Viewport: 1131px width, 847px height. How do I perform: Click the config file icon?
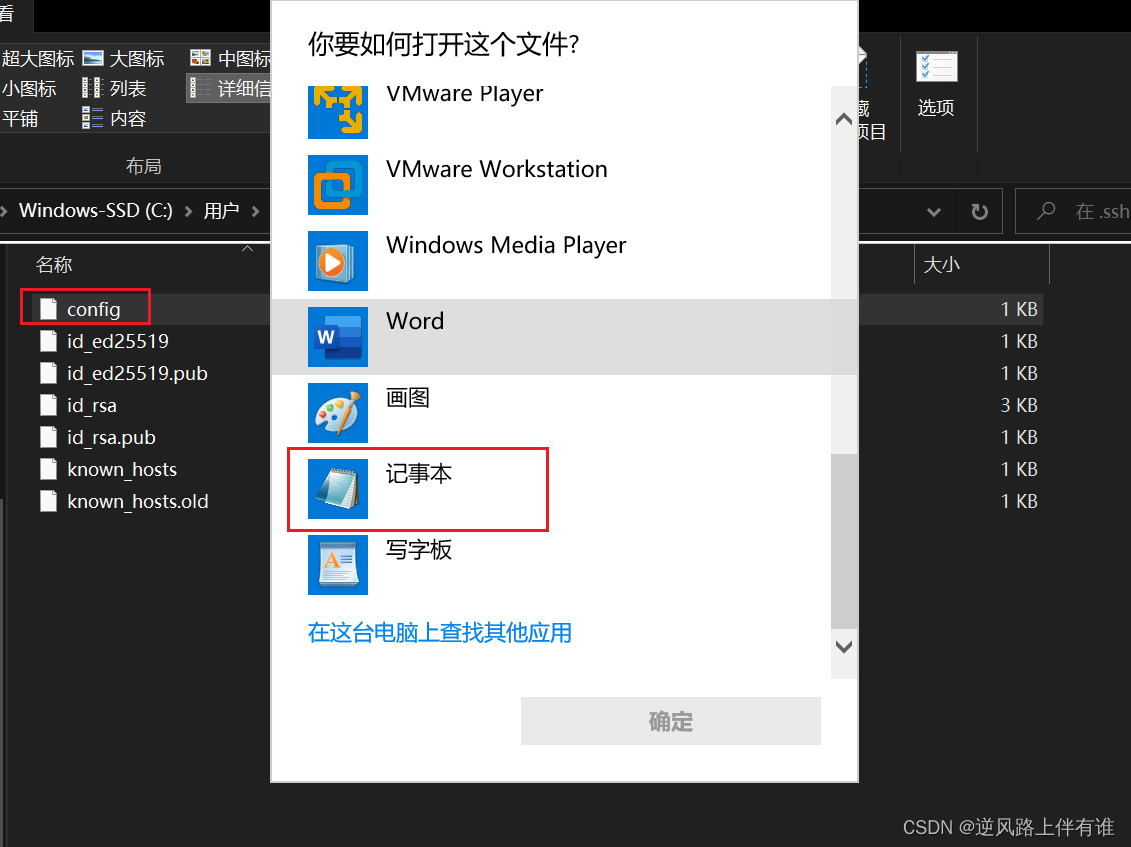[x=48, y=309]
